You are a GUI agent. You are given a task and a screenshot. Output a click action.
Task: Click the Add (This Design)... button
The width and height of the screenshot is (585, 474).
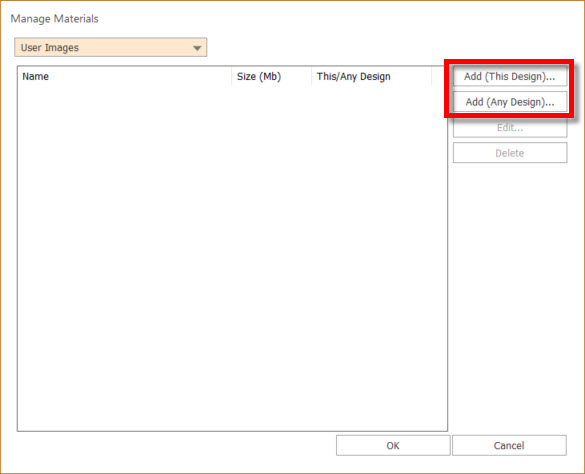(x=510, y=76)
